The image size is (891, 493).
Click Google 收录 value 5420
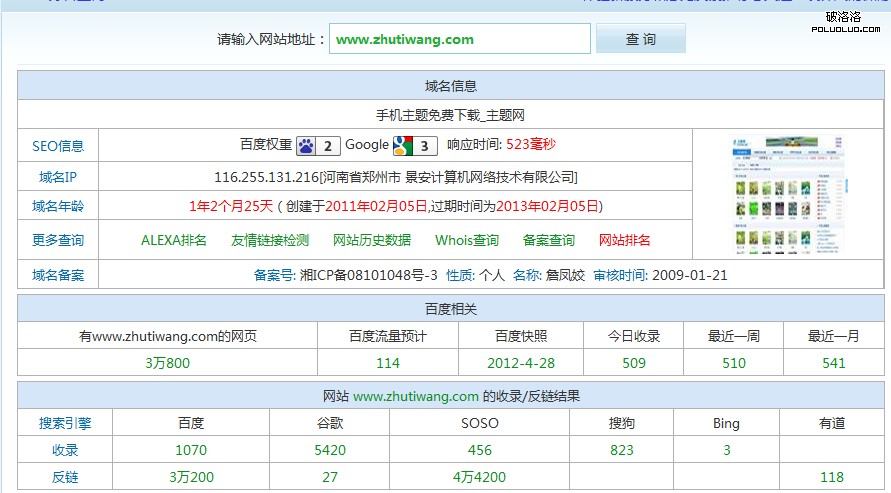pos(330,450)
